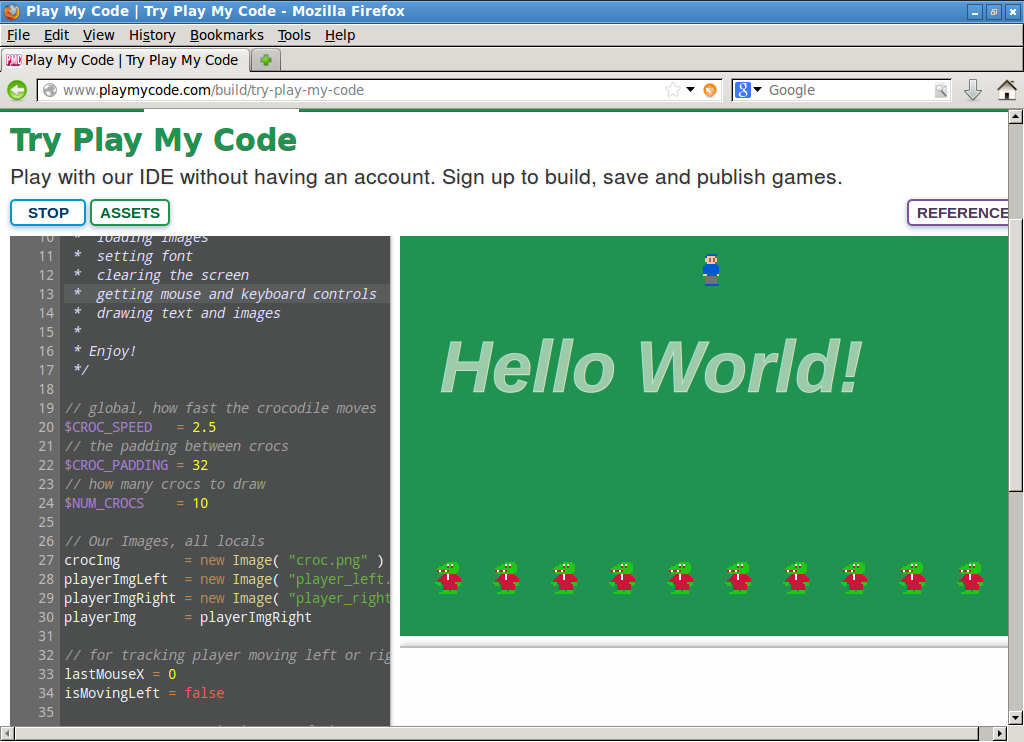Click the 'playerImg = playerImgRight' code line

point(187,617)
